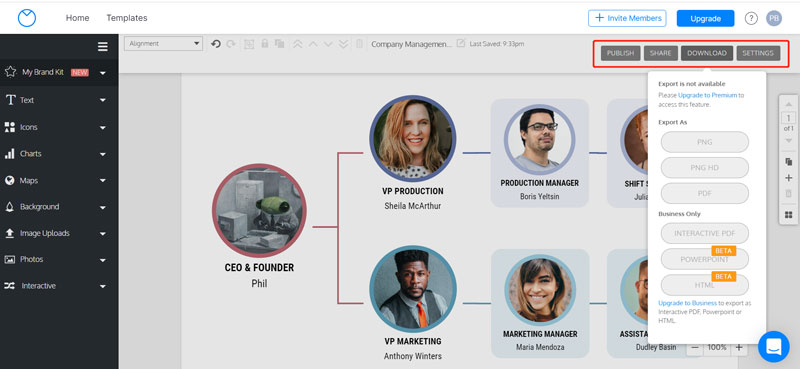Click Upgrade to Business link
800x369 pixels.
(x=688, y=303)
